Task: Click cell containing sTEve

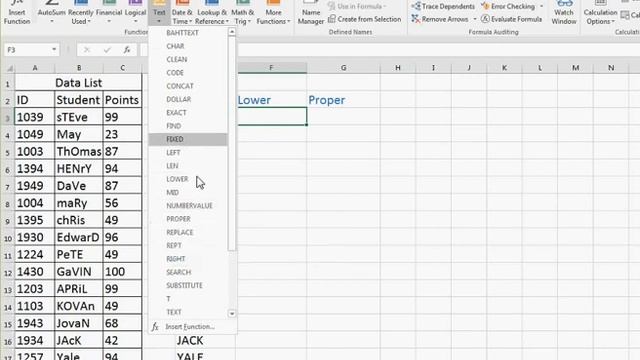Action: (78, 117)
